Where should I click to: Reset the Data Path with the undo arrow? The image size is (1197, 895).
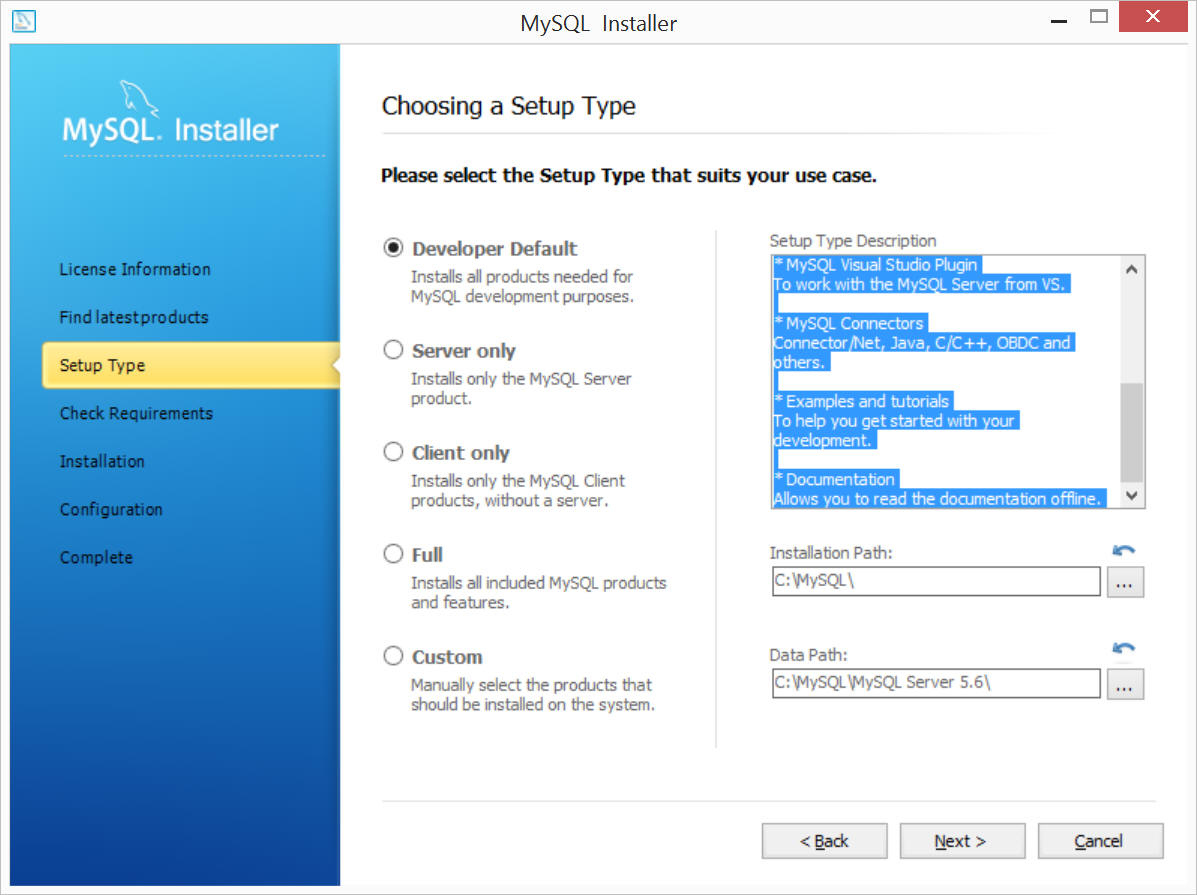click(1123, 648)
